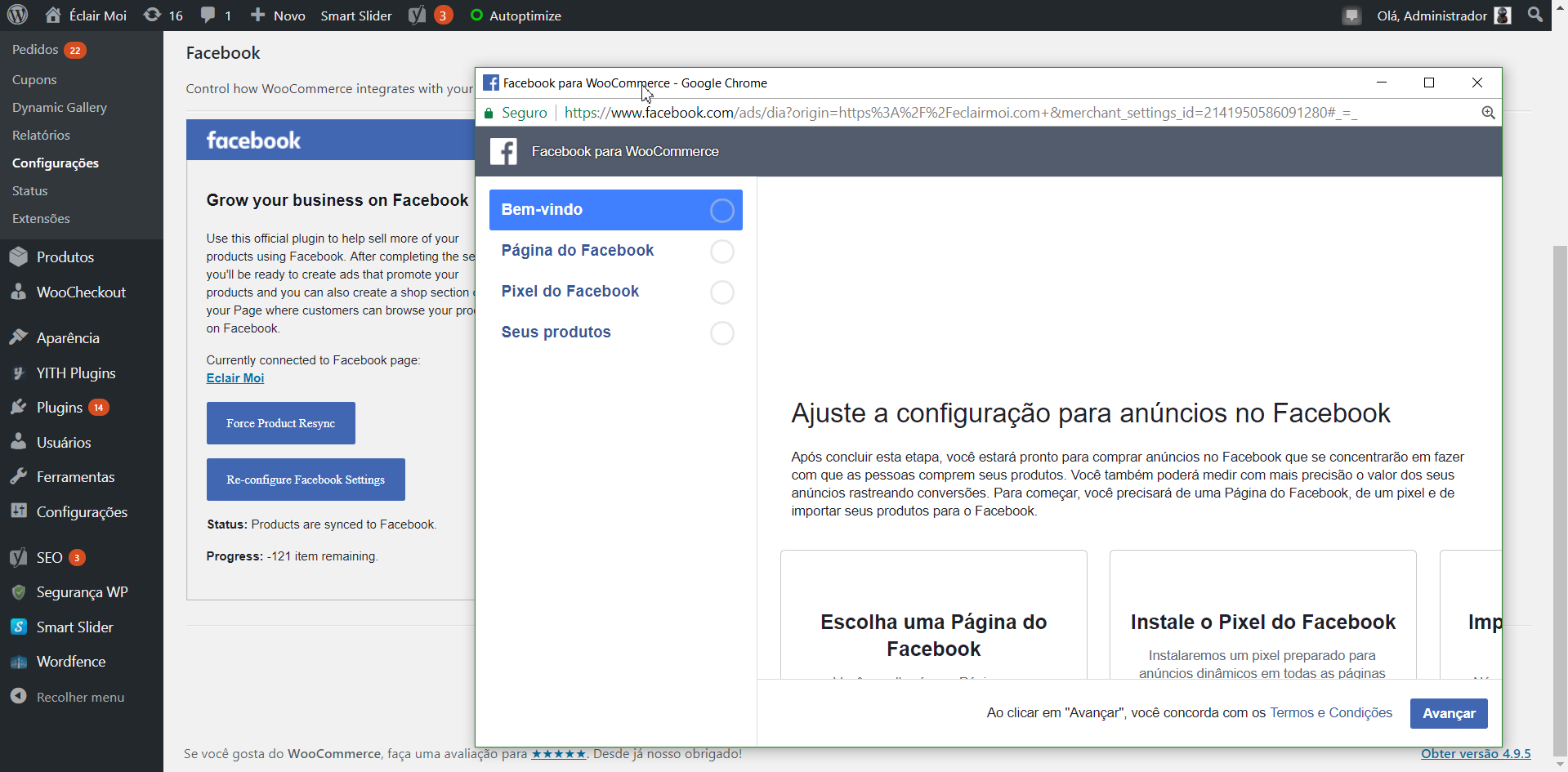Toggle the Pixel do Facebook step circle

pyautogui.click(x=722, y=292)
